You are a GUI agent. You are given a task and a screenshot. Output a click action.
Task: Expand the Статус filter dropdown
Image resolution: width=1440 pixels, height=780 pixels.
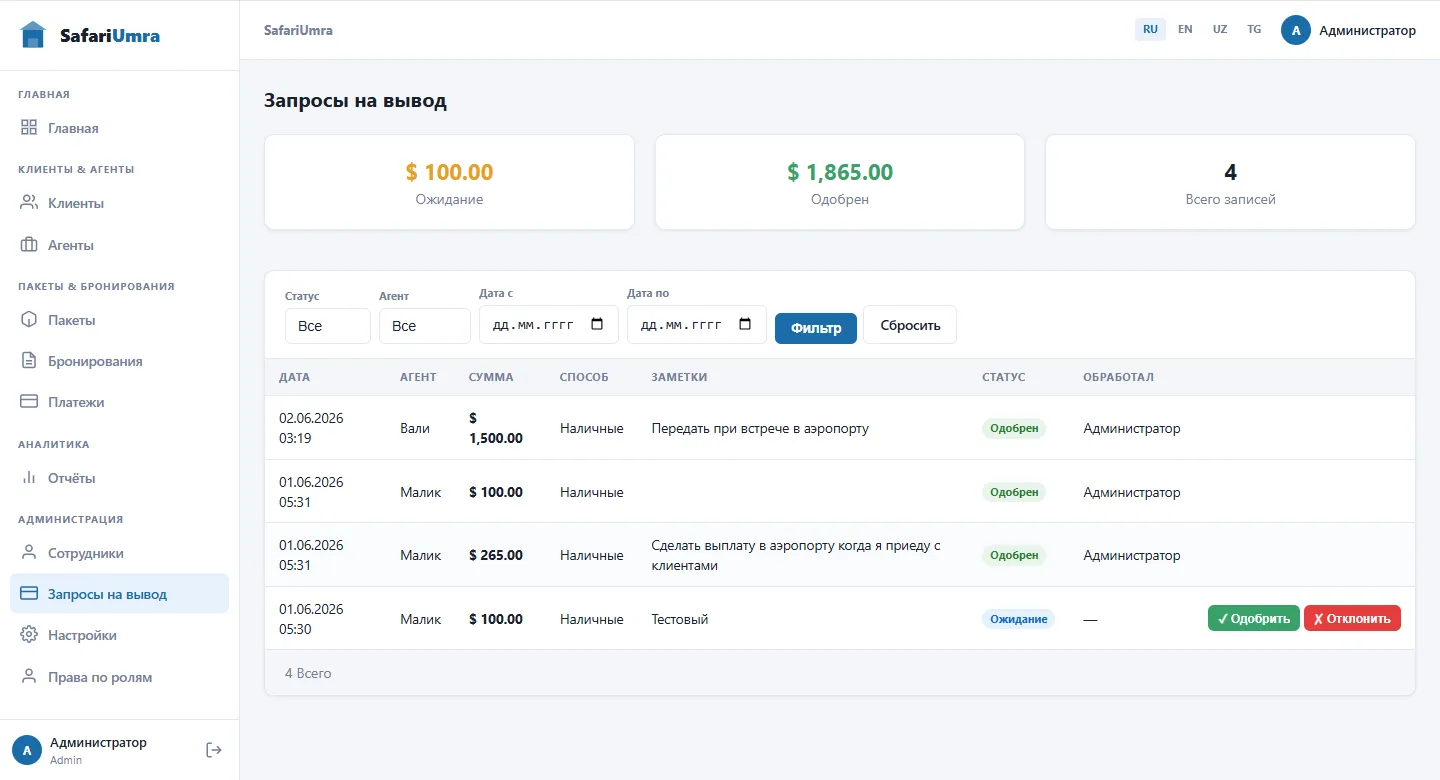pyautogui.click(x=328, y=326)
